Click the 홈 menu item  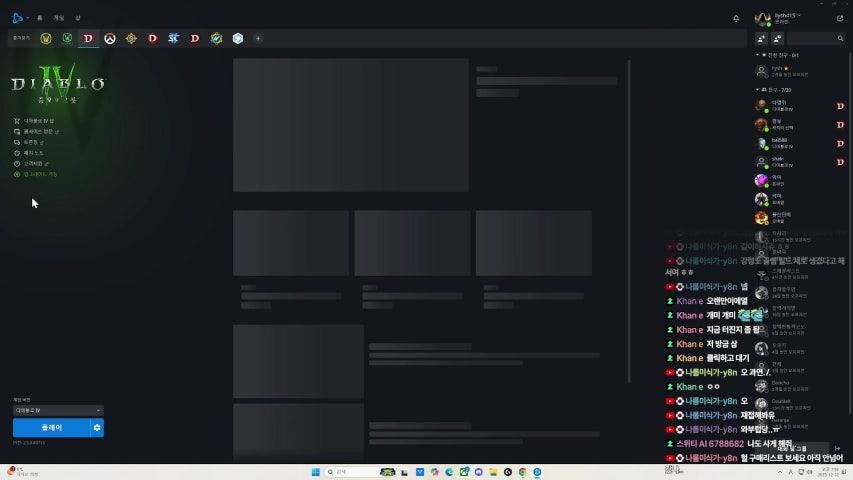pos(40,18)
